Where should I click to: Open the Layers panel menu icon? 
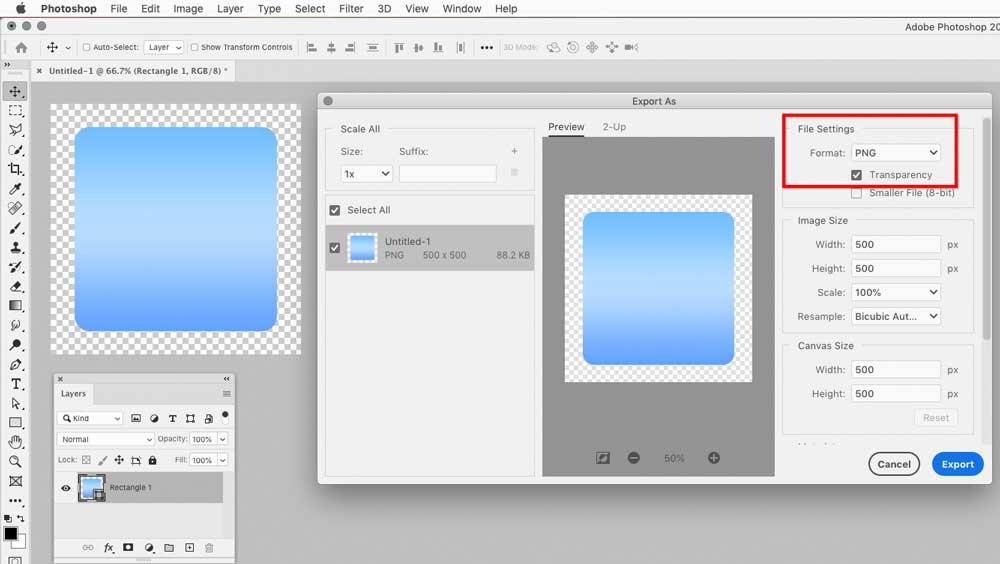point(226,394)
